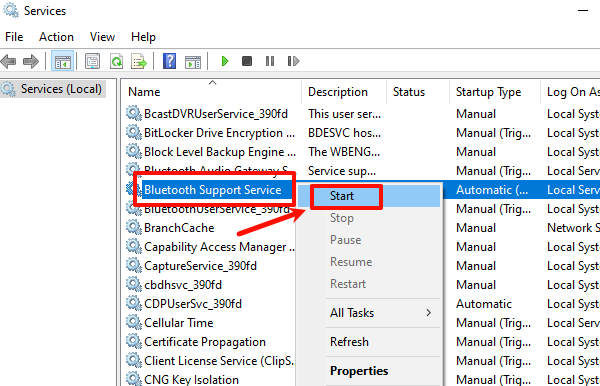Click the gear icon beside cbdhsvc_390fd
This screenshot has width=600, height=386.
point(134,285)
